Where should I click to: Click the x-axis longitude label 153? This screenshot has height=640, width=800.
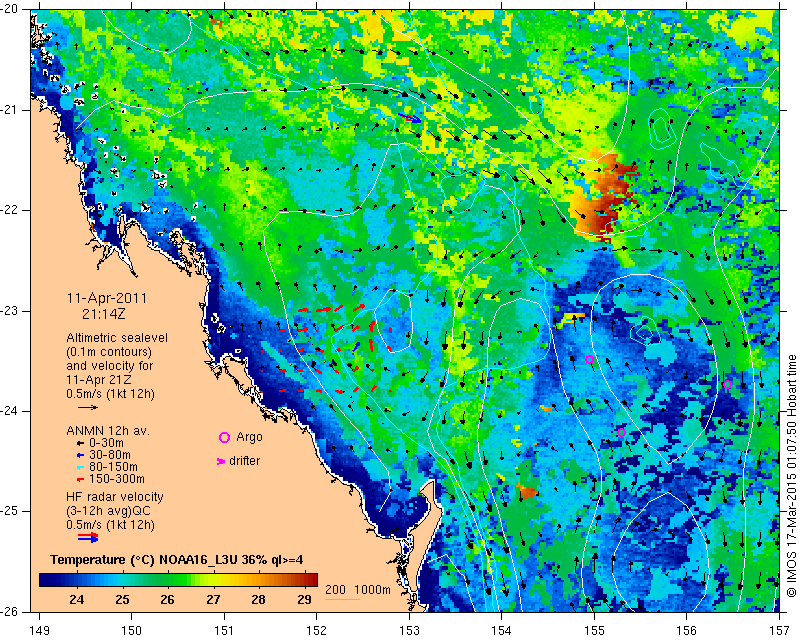[409, 631]
